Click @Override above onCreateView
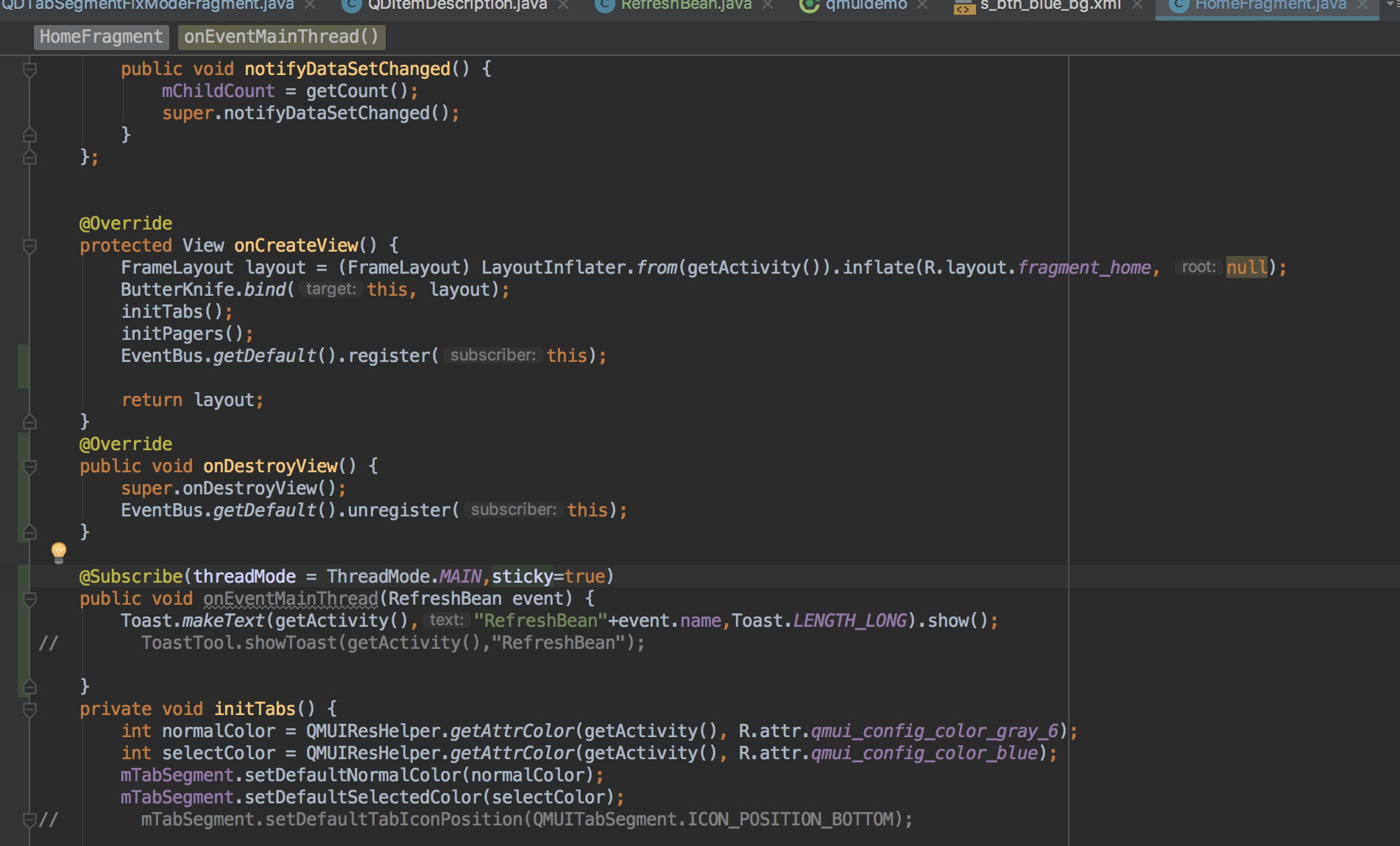The image size is (1400, 846). [126, 224]
